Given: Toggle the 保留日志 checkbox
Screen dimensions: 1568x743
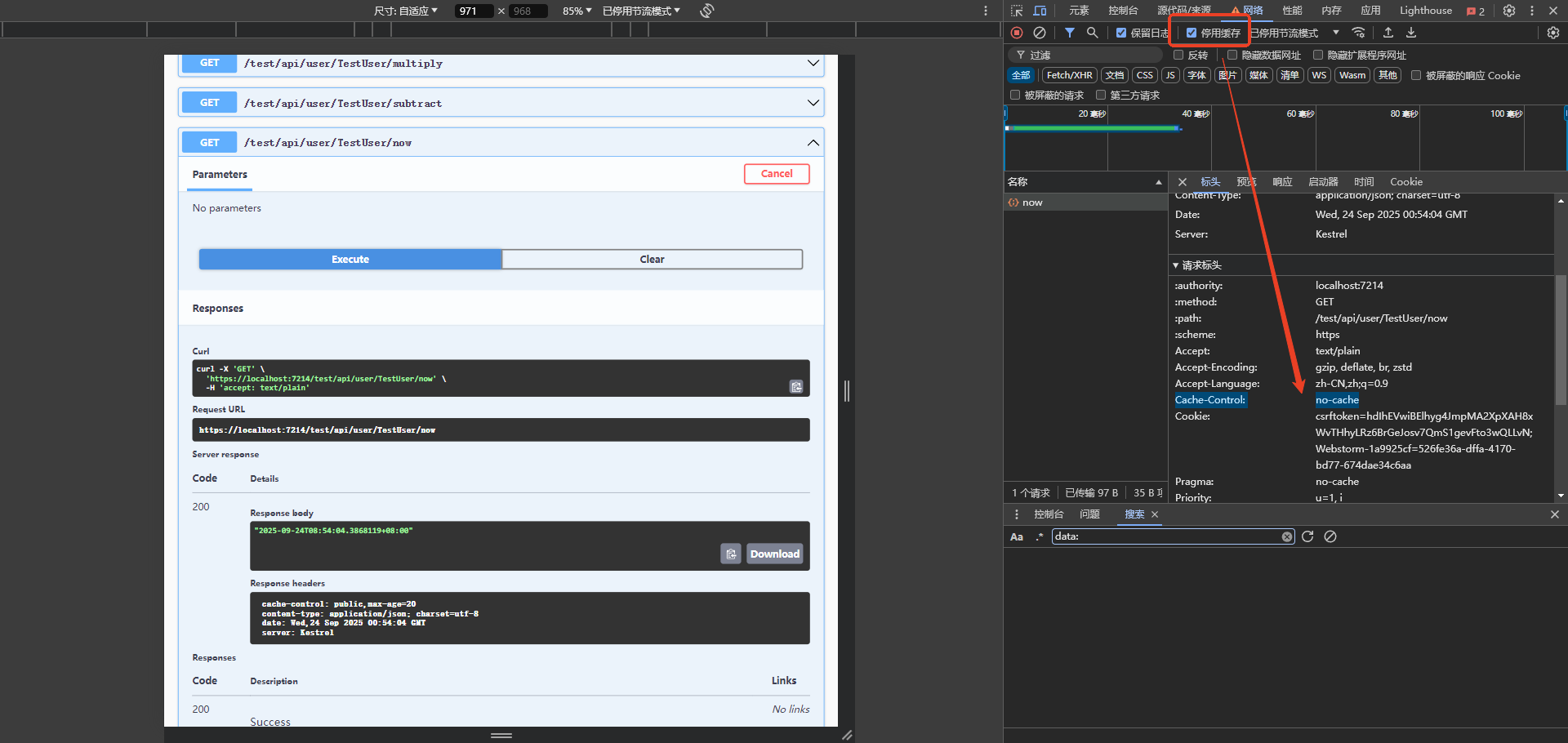Looking at the screenshot, I should coord(1121,33).
